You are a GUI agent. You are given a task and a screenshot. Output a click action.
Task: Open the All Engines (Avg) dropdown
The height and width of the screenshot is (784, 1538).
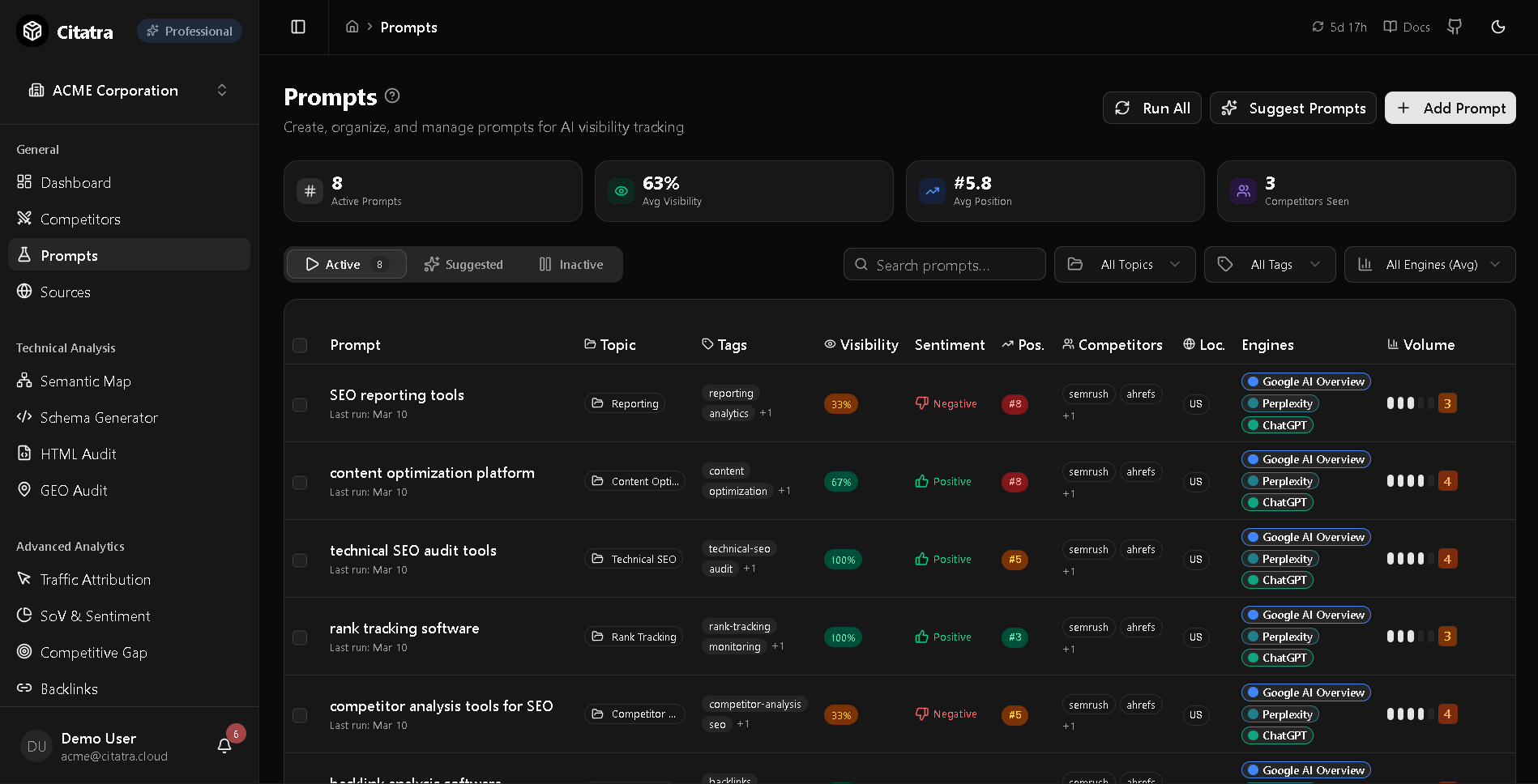1430,264
